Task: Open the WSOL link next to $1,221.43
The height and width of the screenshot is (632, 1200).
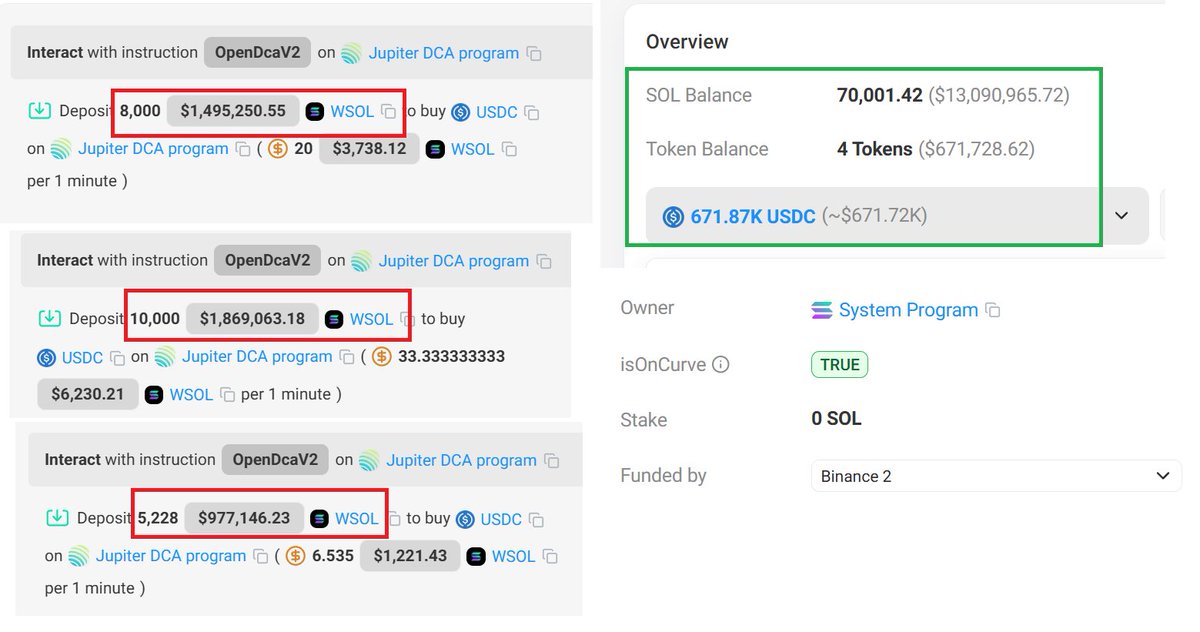Action: (x=514, y=556)
